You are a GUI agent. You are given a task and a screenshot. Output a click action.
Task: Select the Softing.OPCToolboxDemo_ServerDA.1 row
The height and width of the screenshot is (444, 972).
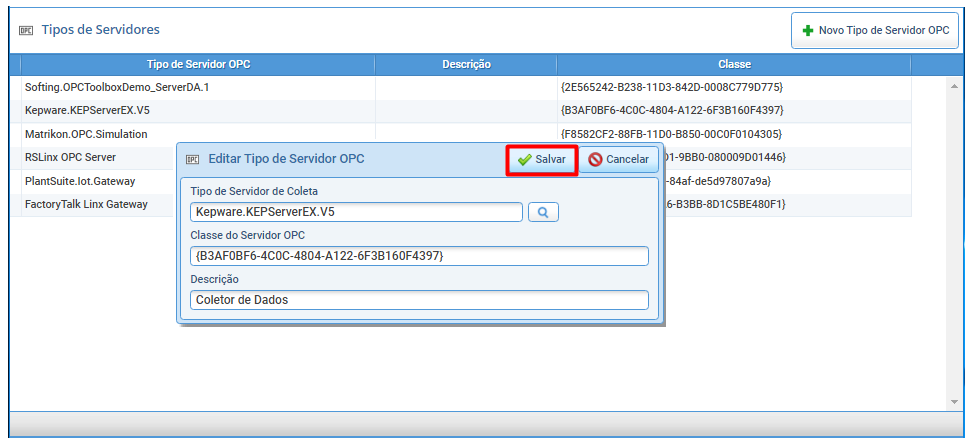click(x=460, y=88)
